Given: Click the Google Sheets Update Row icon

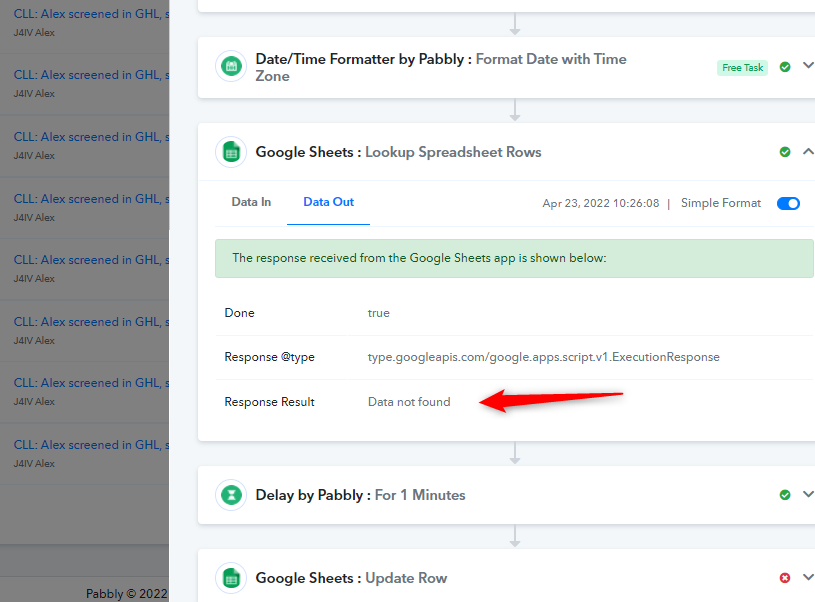Looking at the screenshot, I should 231,578.
